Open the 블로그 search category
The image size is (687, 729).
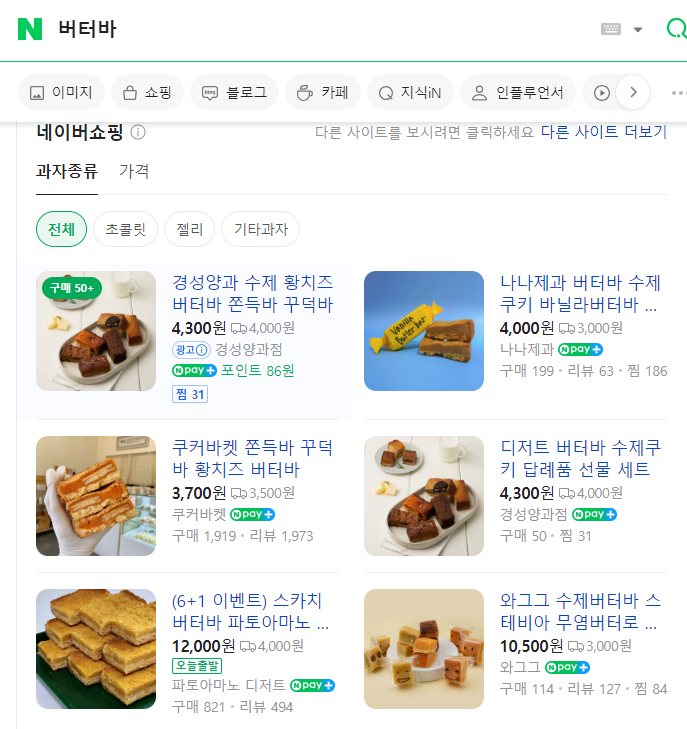[x=234, y=93]
